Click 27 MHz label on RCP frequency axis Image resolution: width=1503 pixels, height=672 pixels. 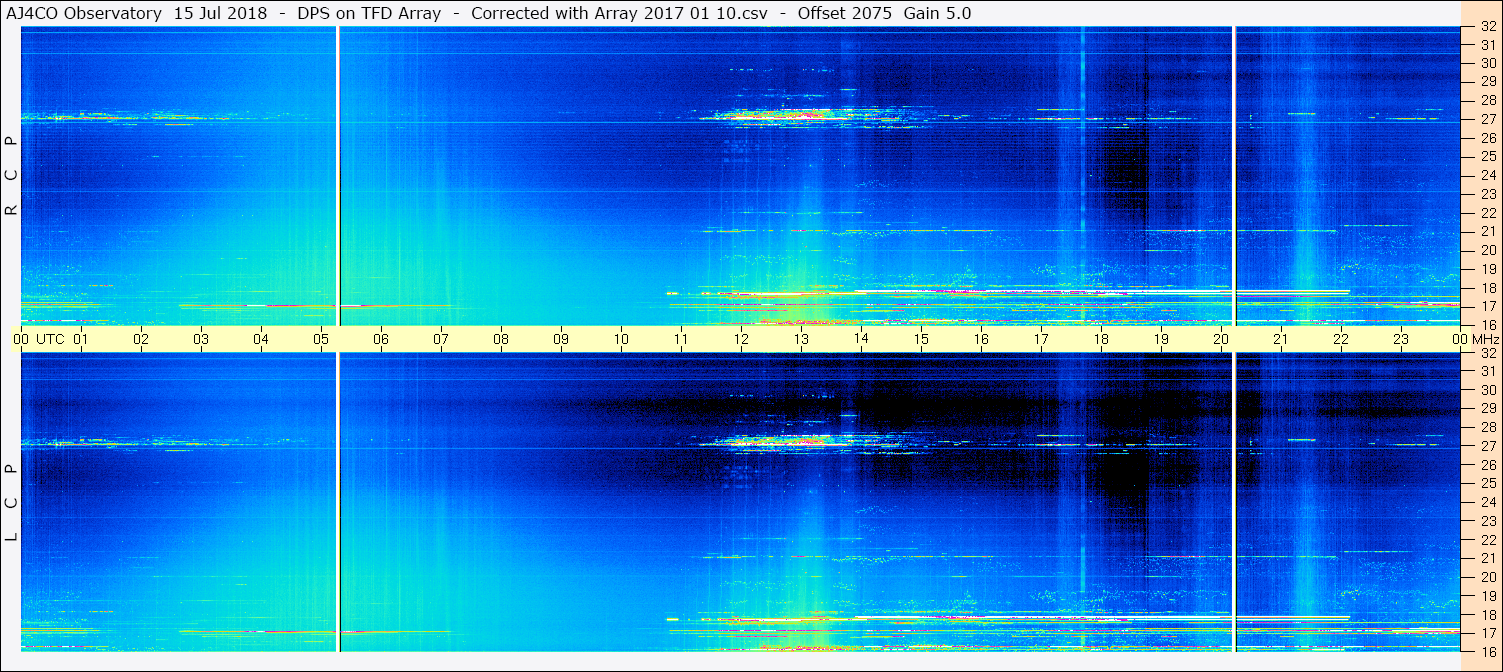pos(1488,119)
